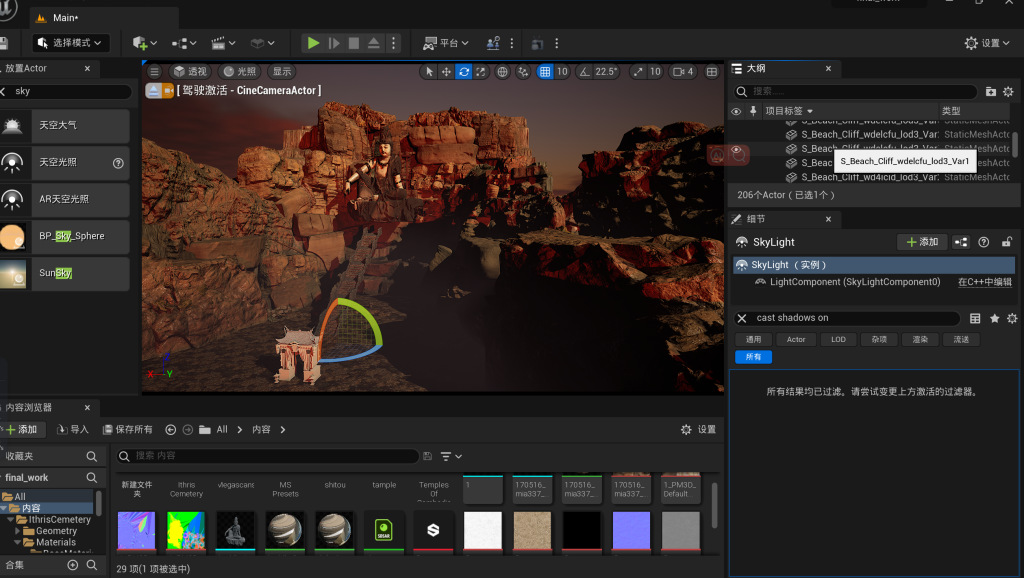Image resolution: width=1024 pixels, height=578 pixels.
Task: Stop piloting the CineCameraActor with eject icon
Action: tap(153, 90)
